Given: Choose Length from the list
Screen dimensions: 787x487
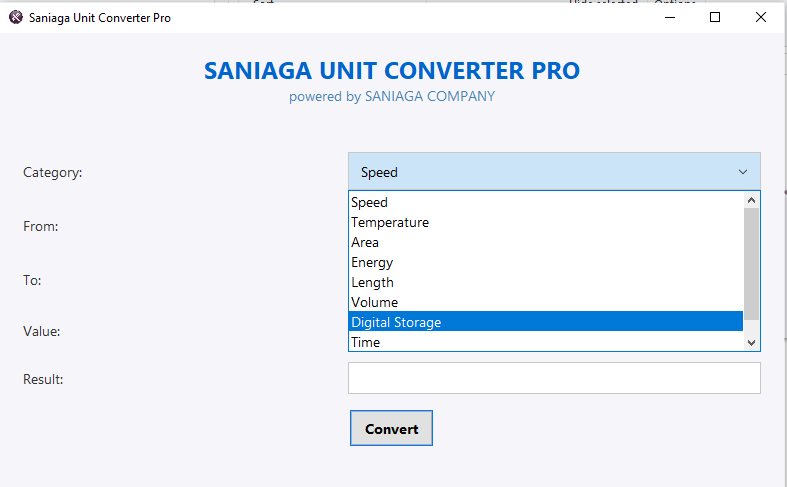Looking at the screenshot, I should tap(546, 282).
